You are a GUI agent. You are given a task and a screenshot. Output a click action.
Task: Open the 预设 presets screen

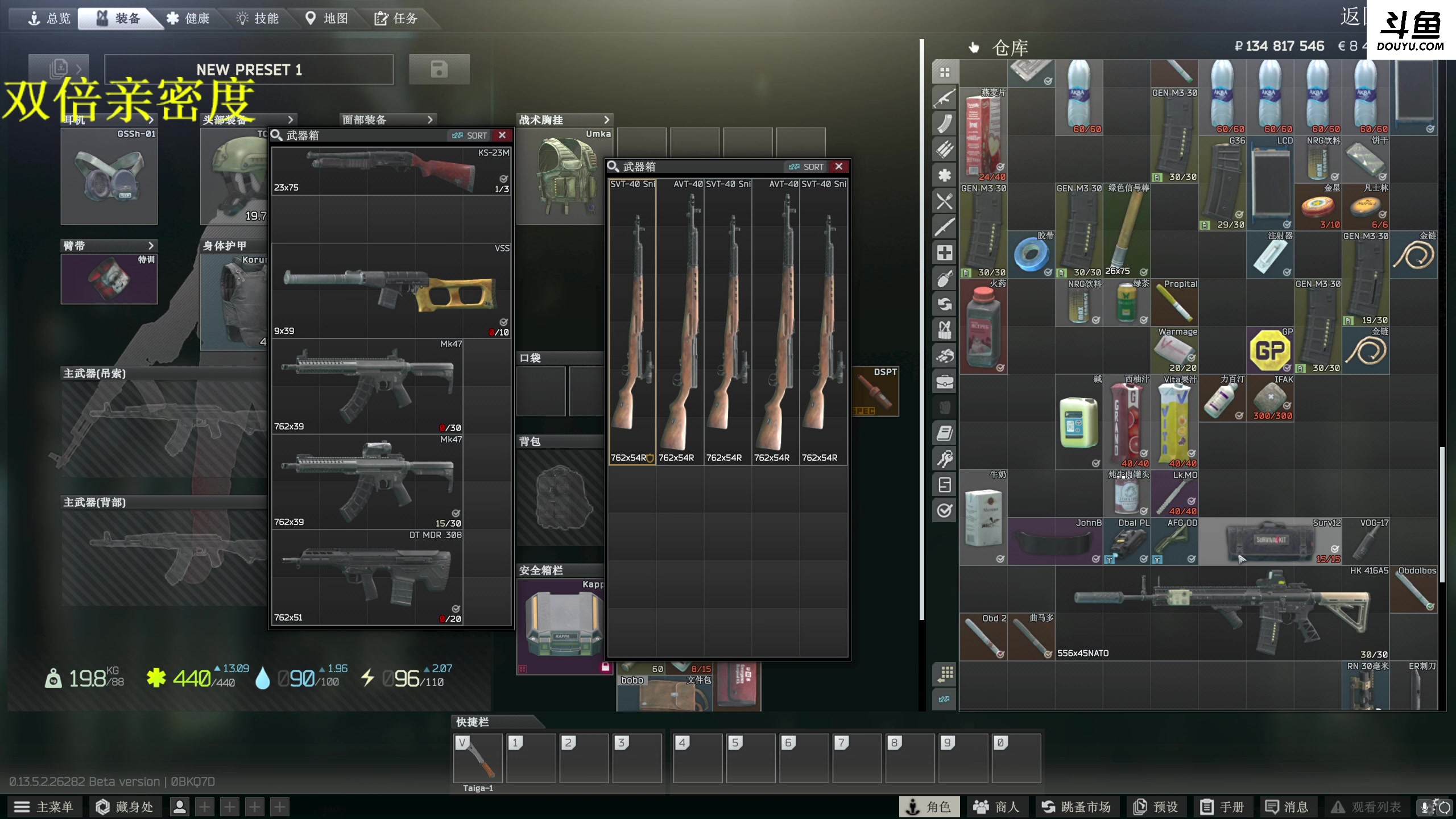(1156, 806)
